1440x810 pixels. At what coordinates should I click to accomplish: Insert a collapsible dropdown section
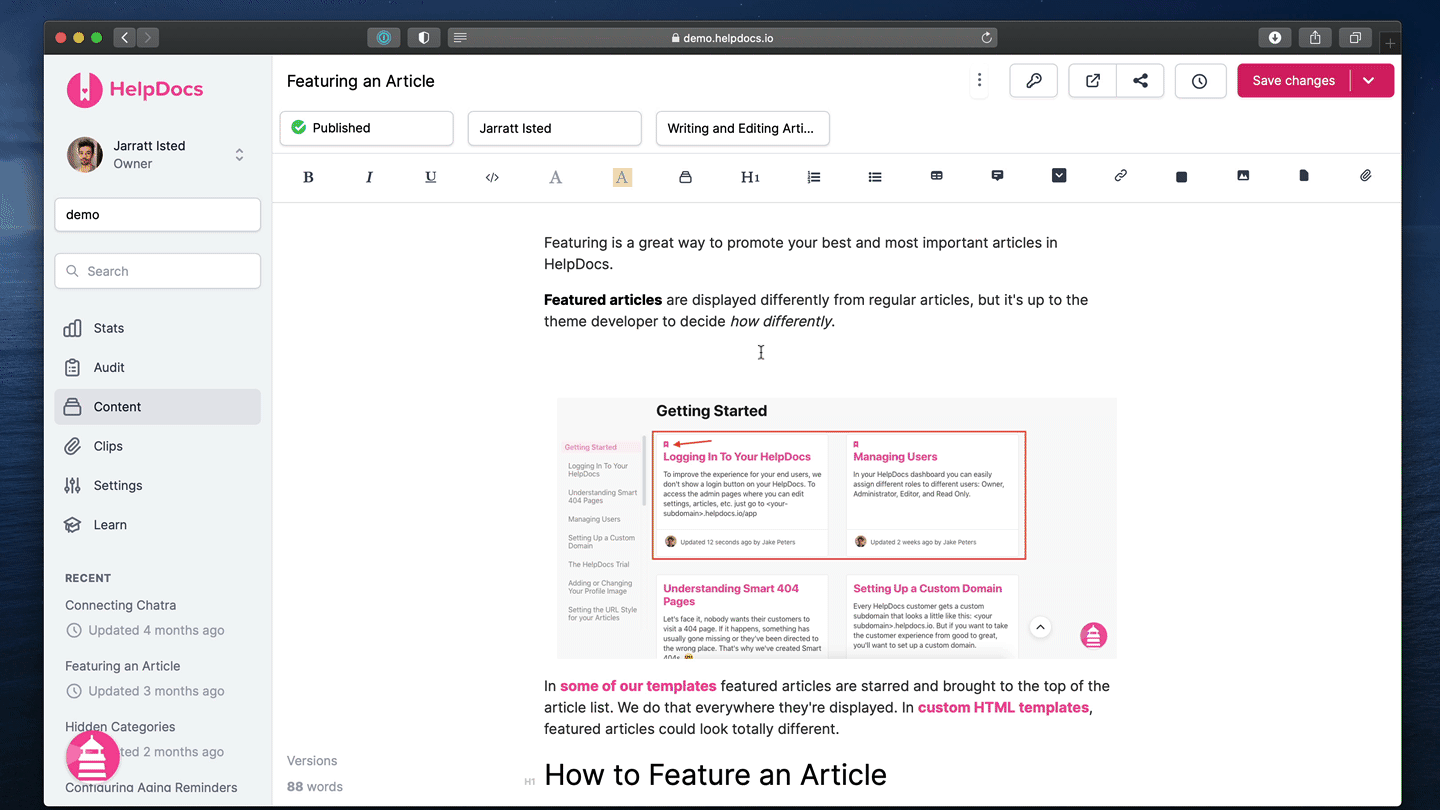click(x=1059, y=175)
